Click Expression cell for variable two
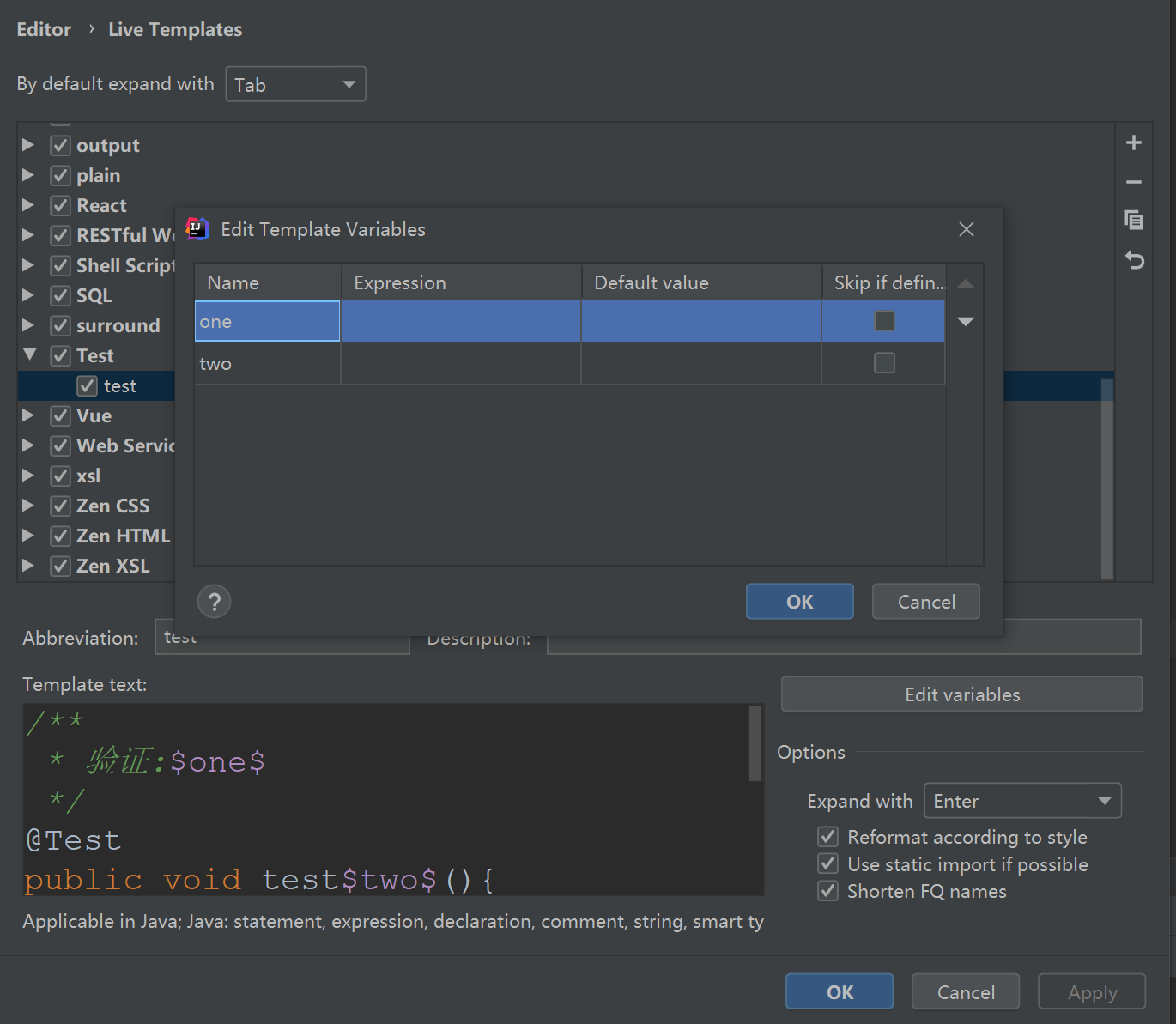Image resolution: width=1176 pixels, height=1024 pixels. click(x=461, y=363)
